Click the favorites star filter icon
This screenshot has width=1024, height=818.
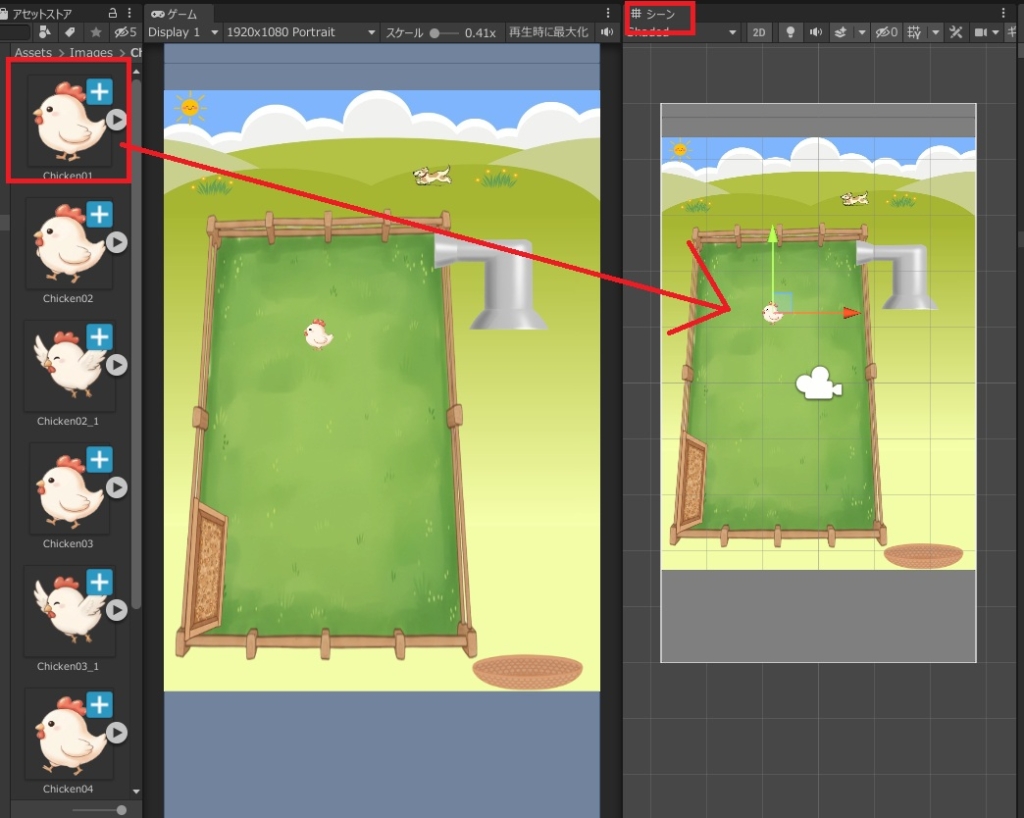pyautogui.click(x=95, y=32)
